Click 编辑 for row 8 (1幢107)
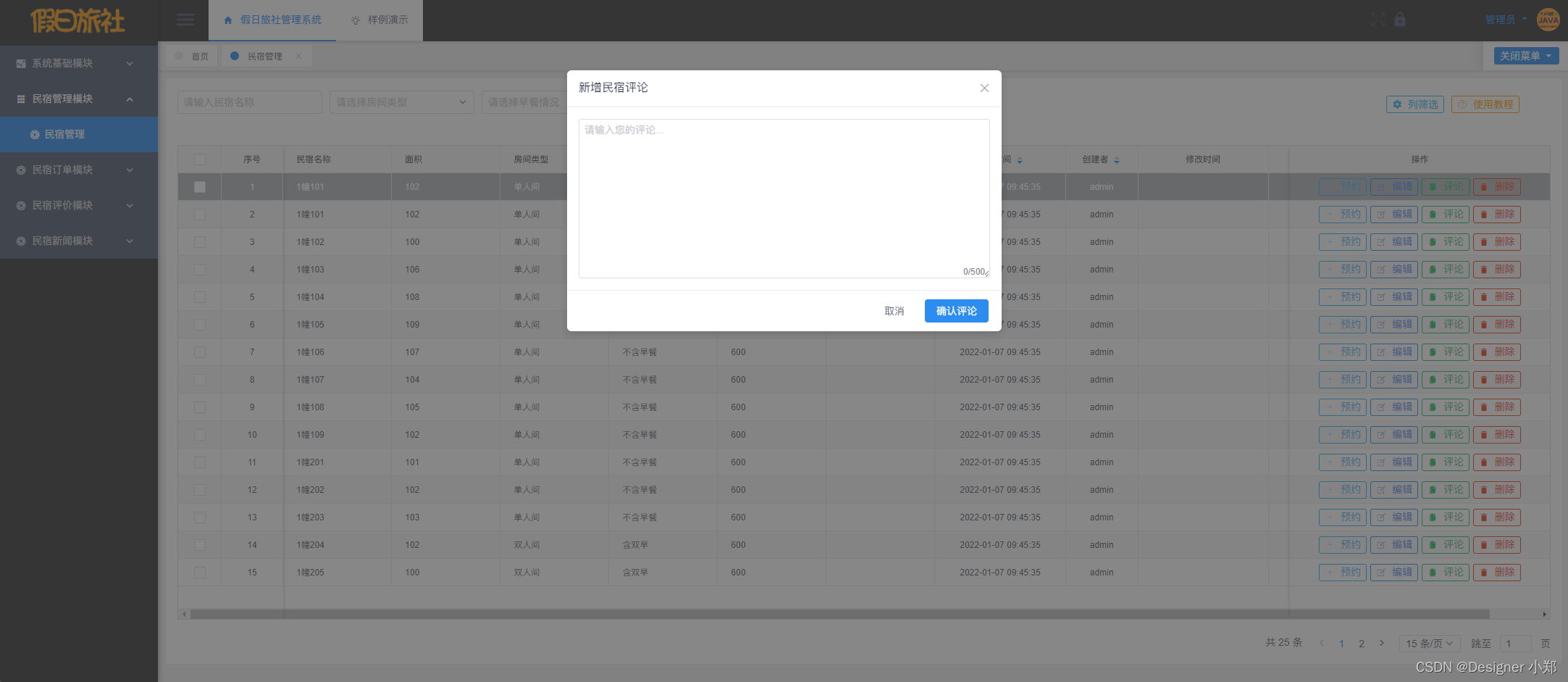1568x682 pixels. pos(1394,380)
